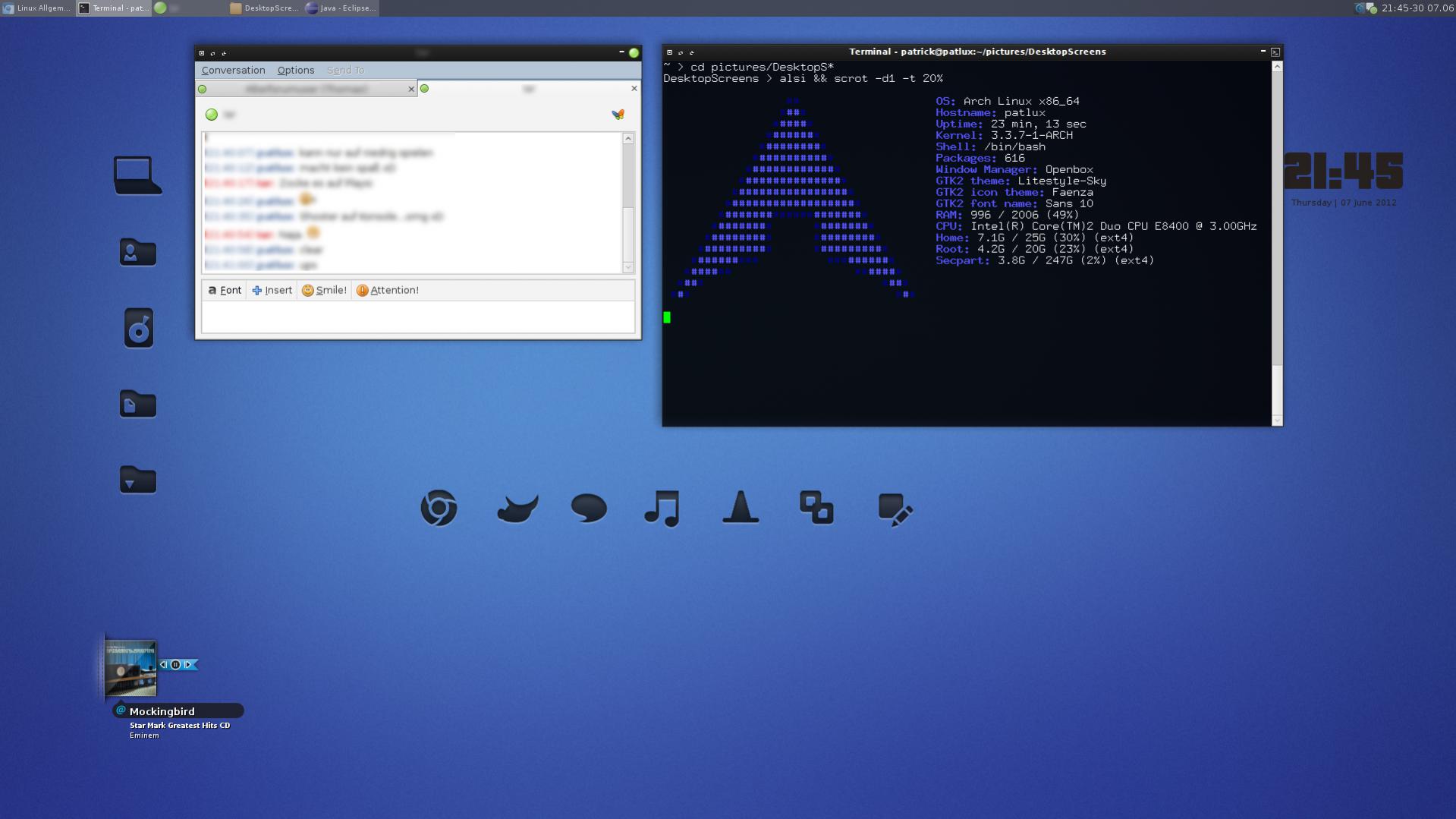1456x819 pixels.
Task: Open the text editor pencil launcher
Action: coord(895,510)
